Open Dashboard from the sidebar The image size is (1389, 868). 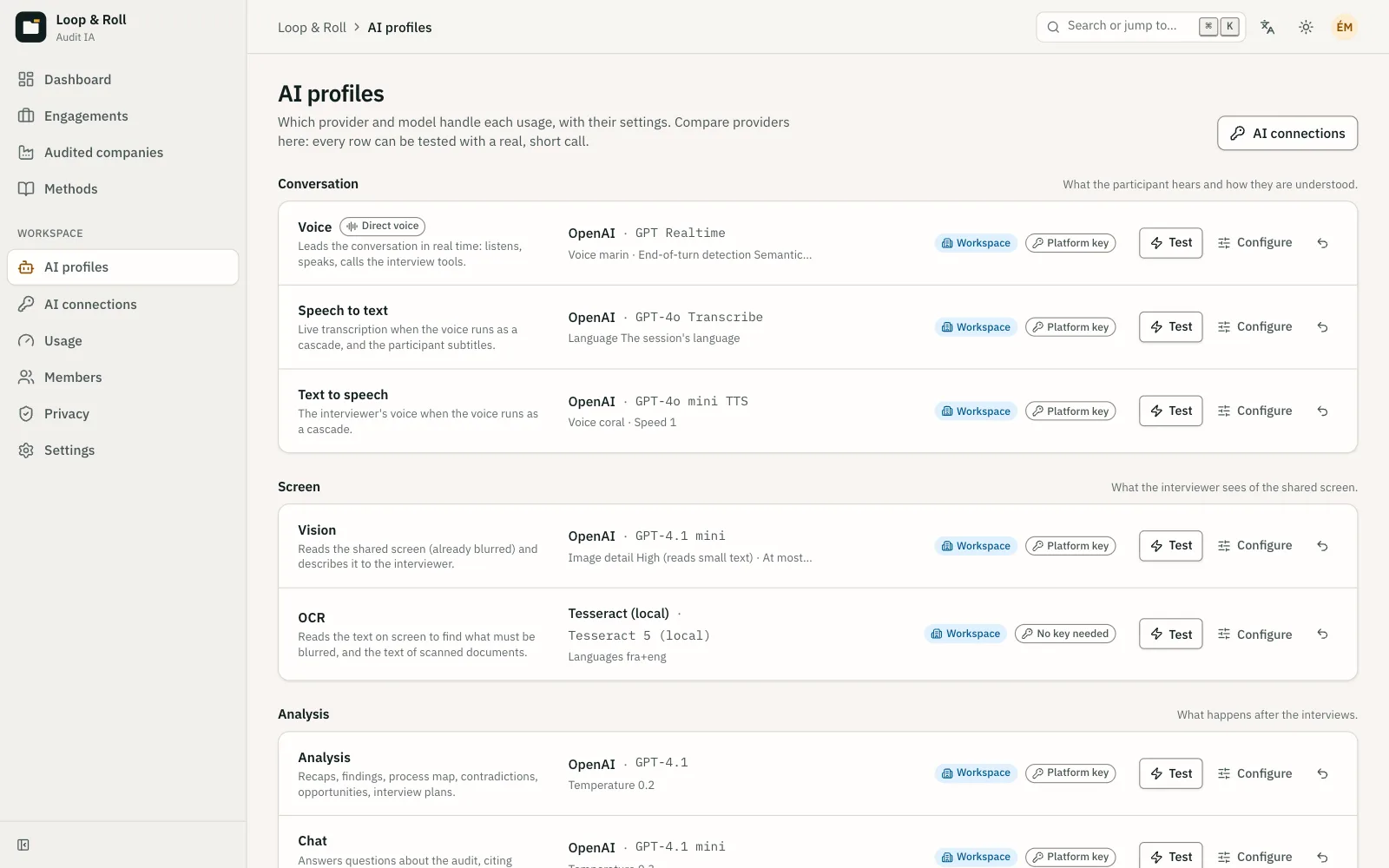click(123, 80)
